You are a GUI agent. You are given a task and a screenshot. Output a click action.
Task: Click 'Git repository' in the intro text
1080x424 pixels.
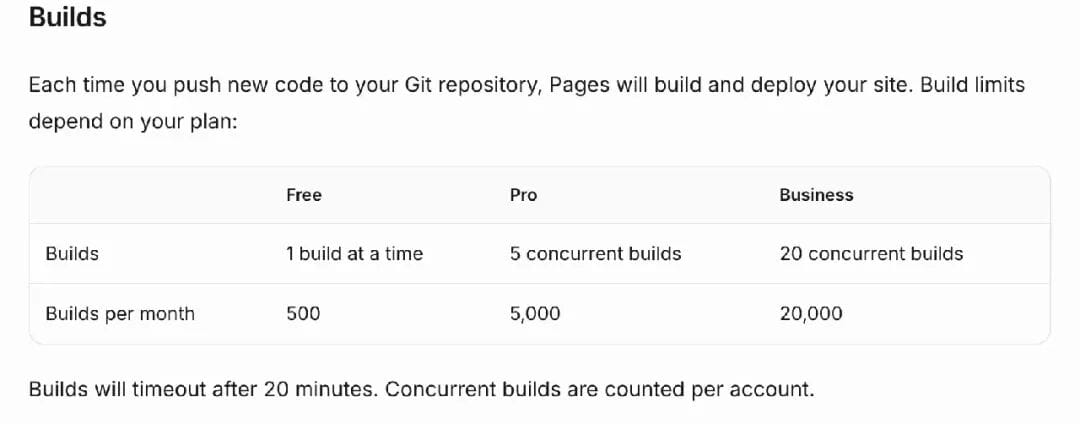click(472, 85)
